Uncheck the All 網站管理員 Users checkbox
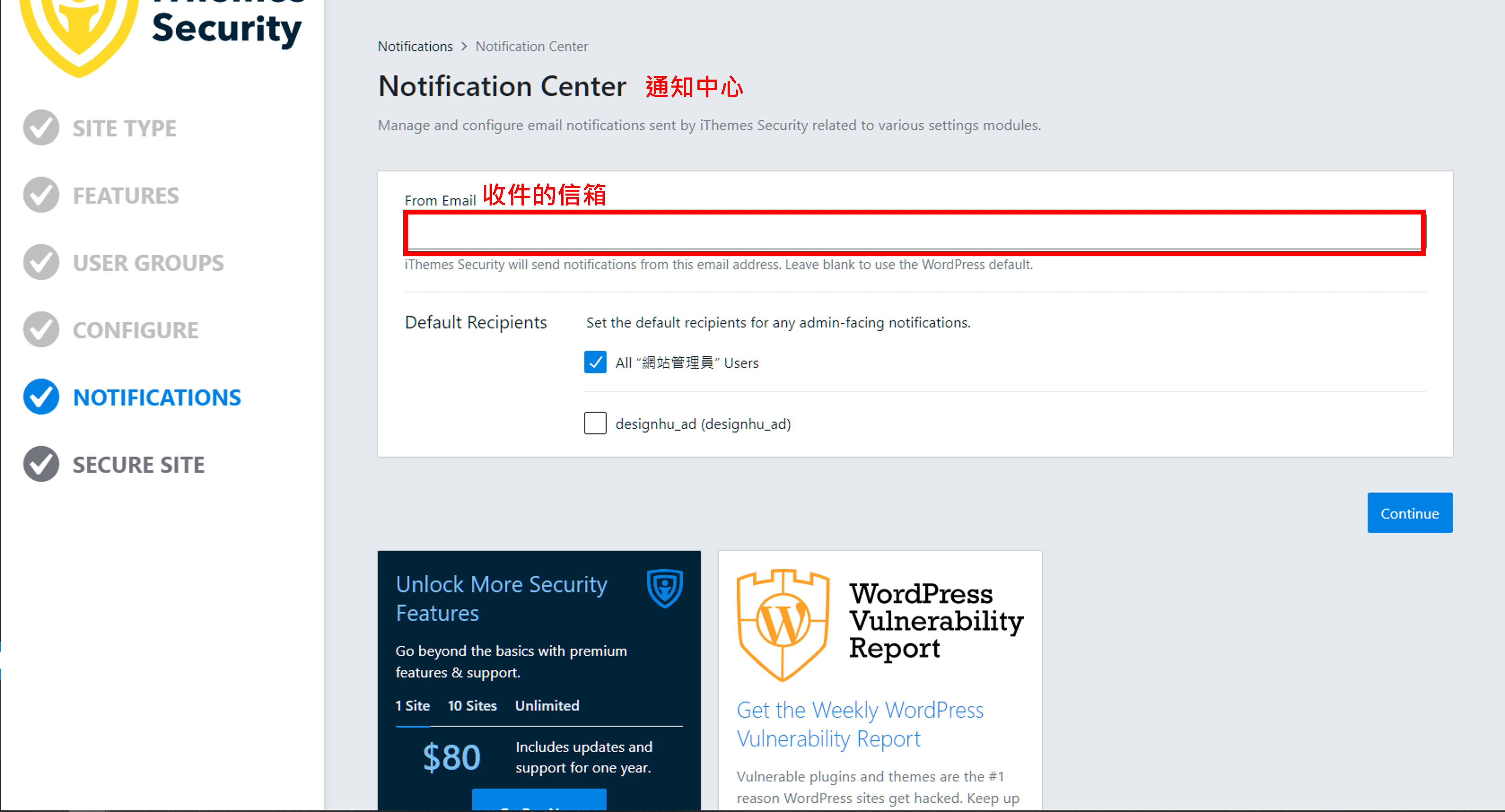Viewport: 1505px width, 812px height. (595, 362)
